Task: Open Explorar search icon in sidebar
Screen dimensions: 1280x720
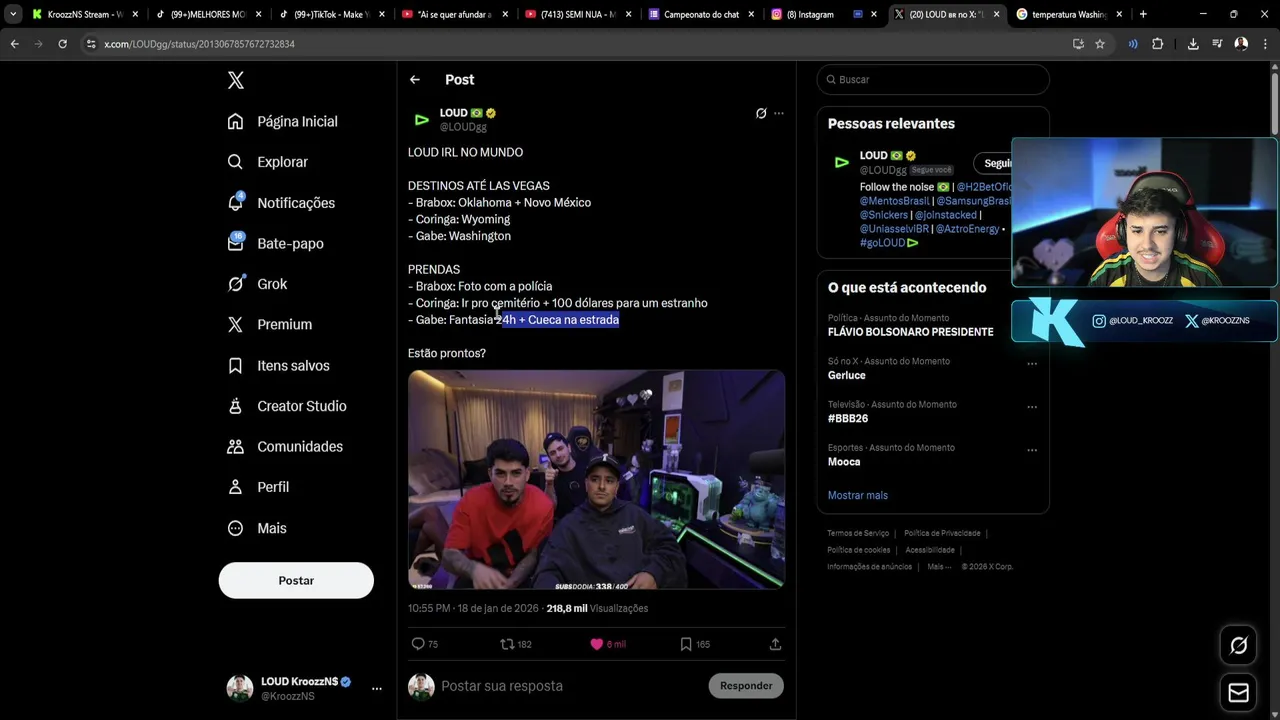Action: click(235, 162)
